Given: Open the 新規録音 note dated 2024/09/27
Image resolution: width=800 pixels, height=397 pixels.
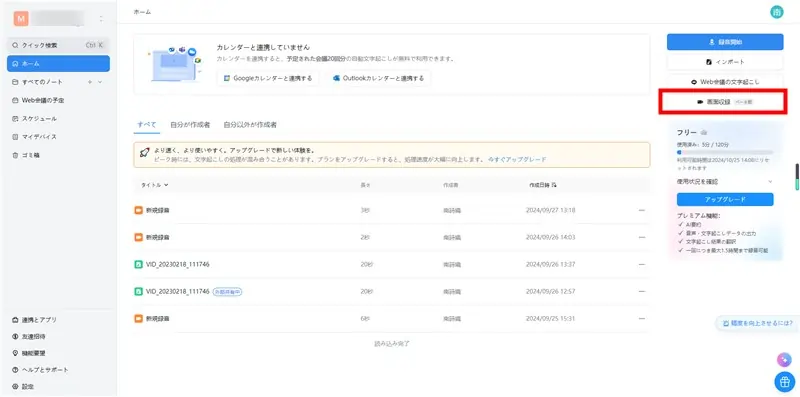Looking at the screenshot, I should pyautogui.click(x=158, y=210).
